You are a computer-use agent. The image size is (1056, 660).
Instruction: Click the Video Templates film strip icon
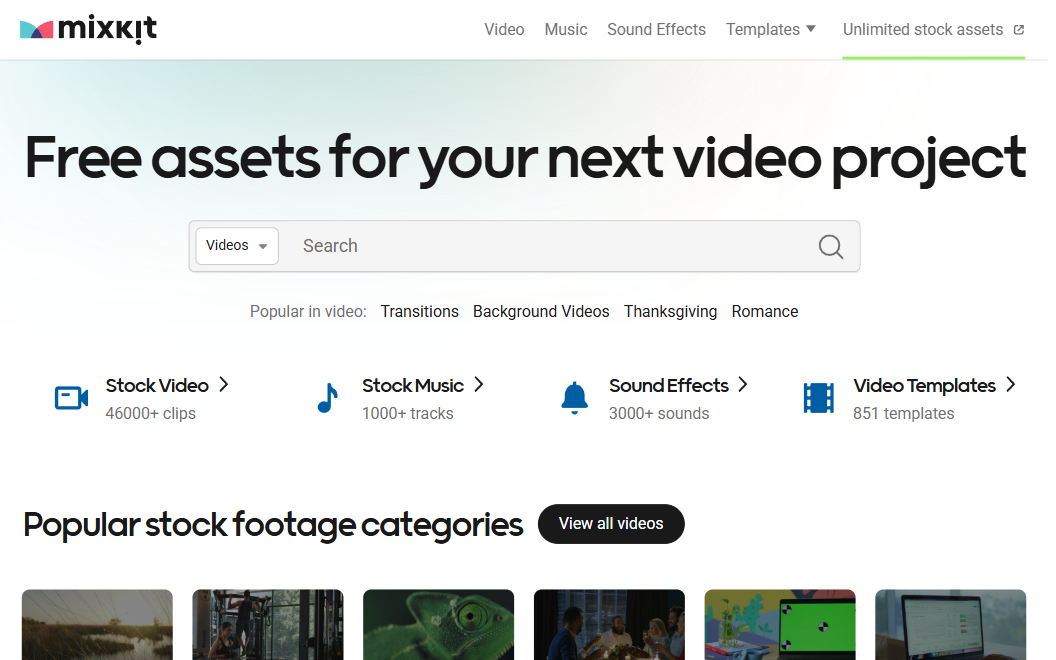[818, 398]
